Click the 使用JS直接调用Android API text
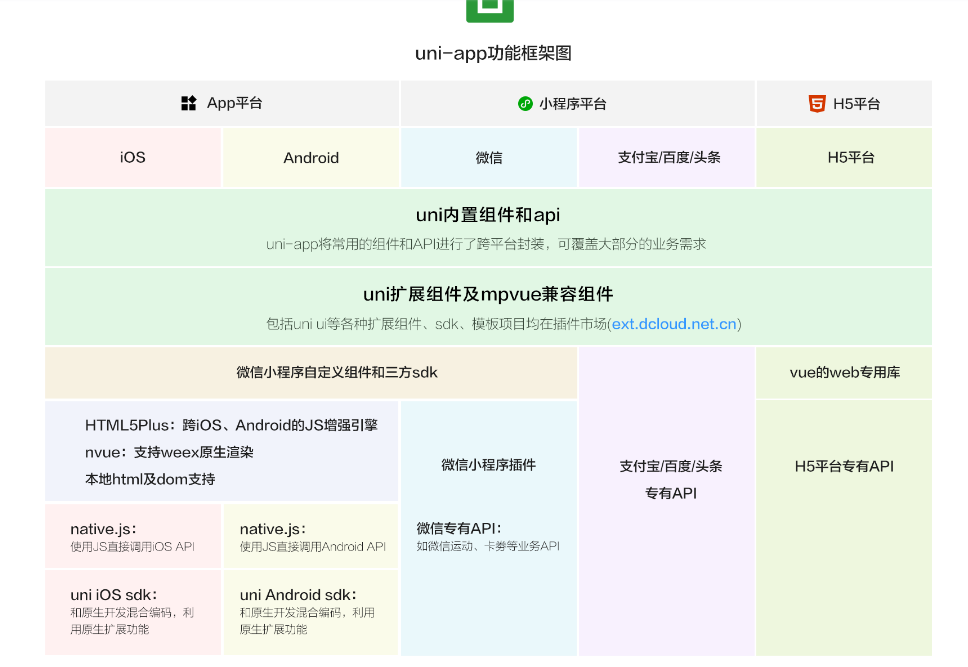Image resolution: width=968 pixels, height=667 pixels. [313, 547]
